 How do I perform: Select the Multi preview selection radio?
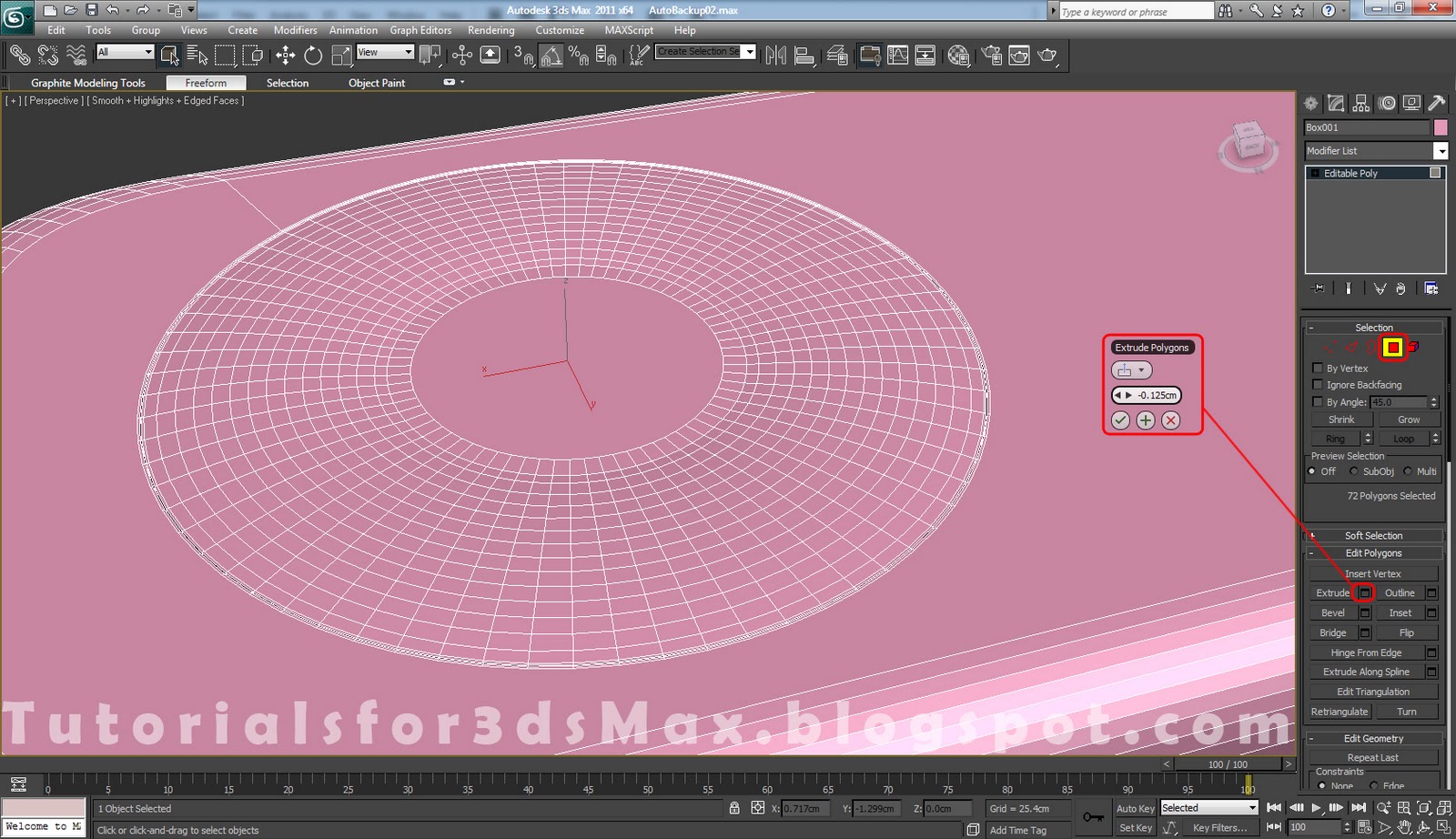pyautogui.click(x=1408, y=471)
